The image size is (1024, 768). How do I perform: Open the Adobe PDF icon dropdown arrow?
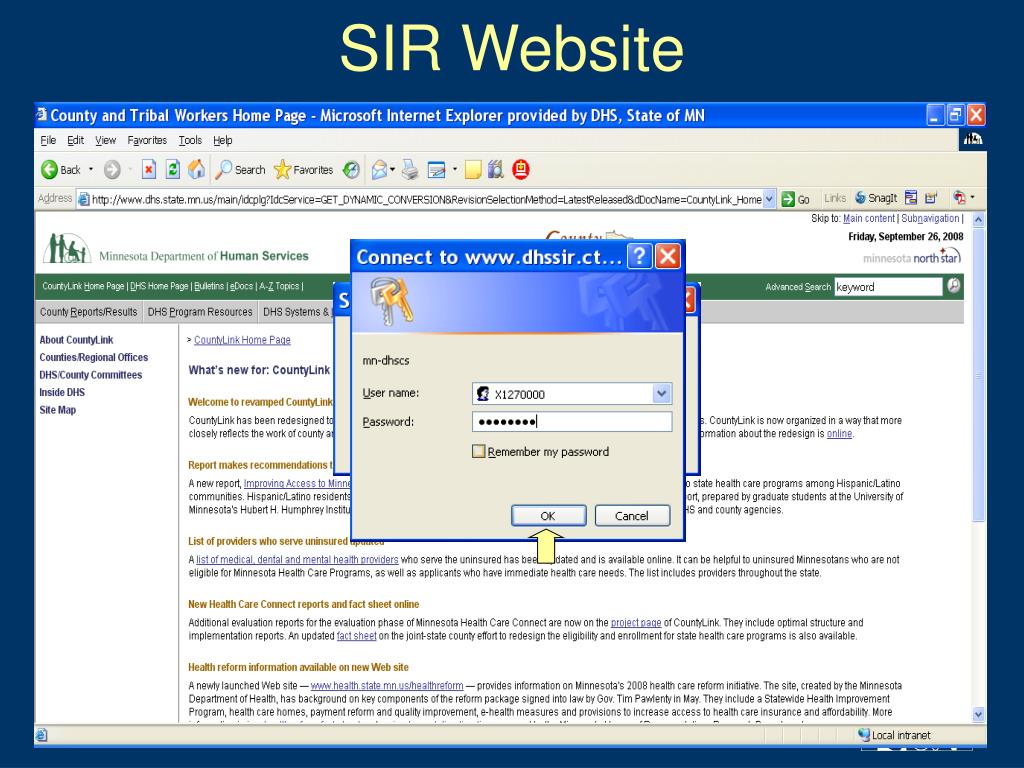coord(972,197)
